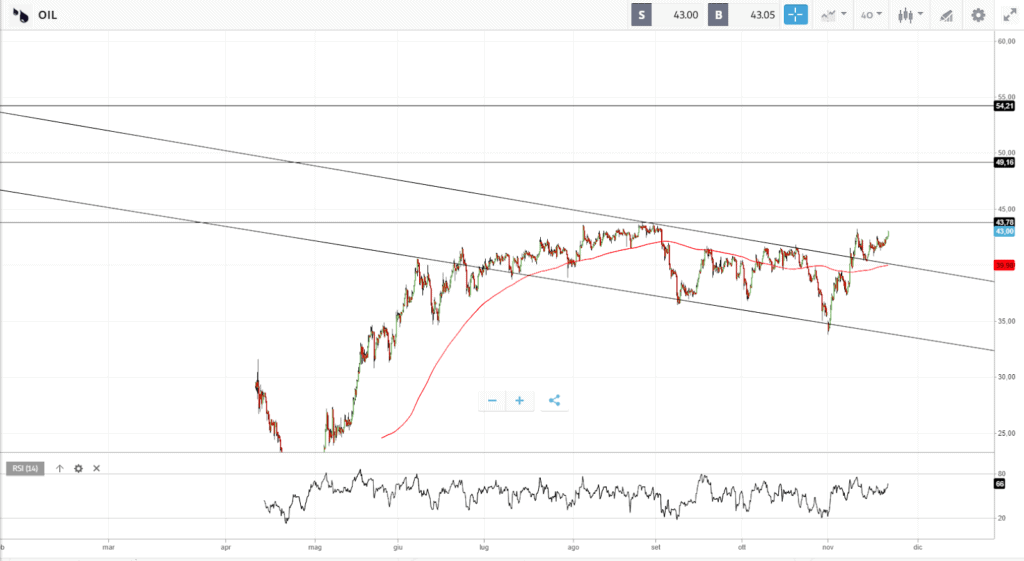Viewport: 1024px width, 561px height.
Task: Click the RSI (14) indicator label
Action: 25,468
